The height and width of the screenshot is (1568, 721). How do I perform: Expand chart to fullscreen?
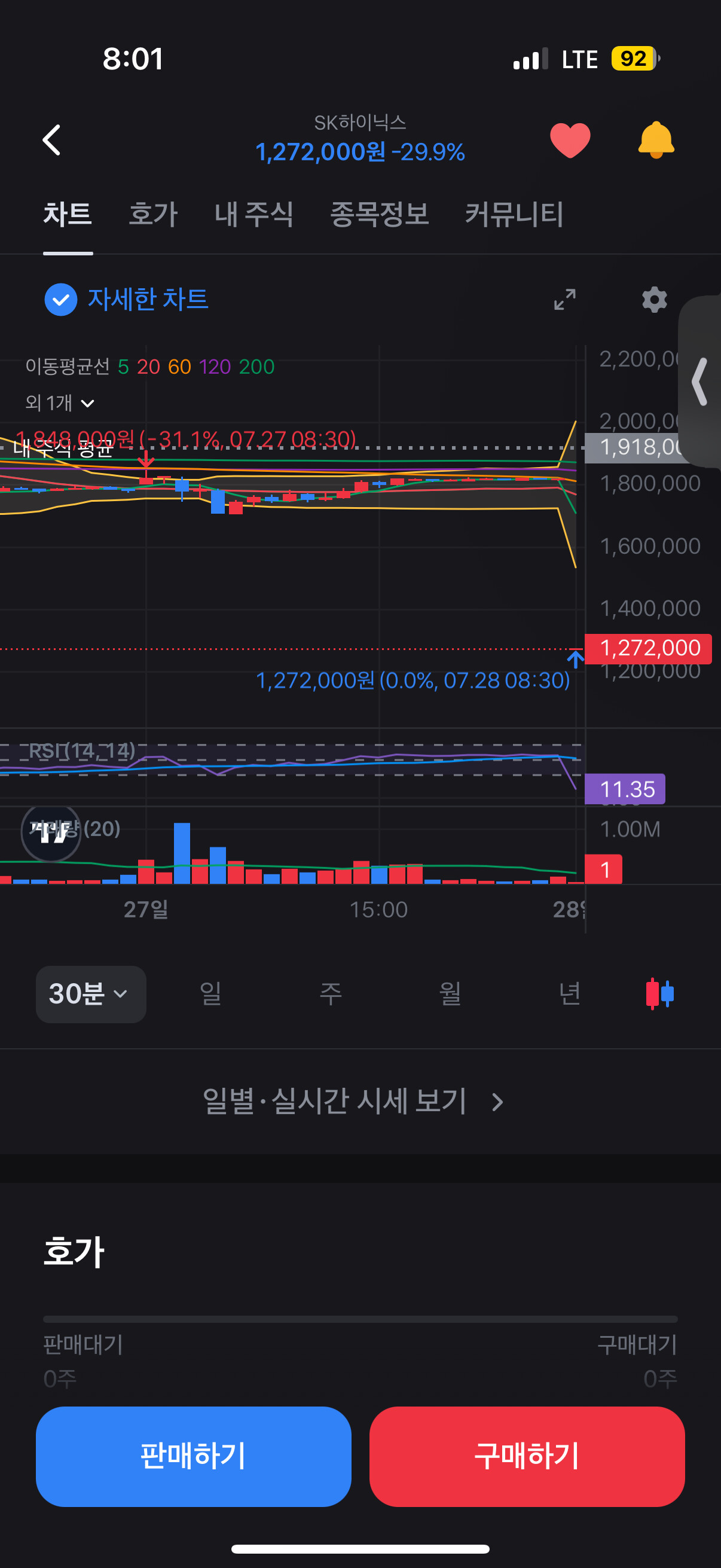coord(564,300)
